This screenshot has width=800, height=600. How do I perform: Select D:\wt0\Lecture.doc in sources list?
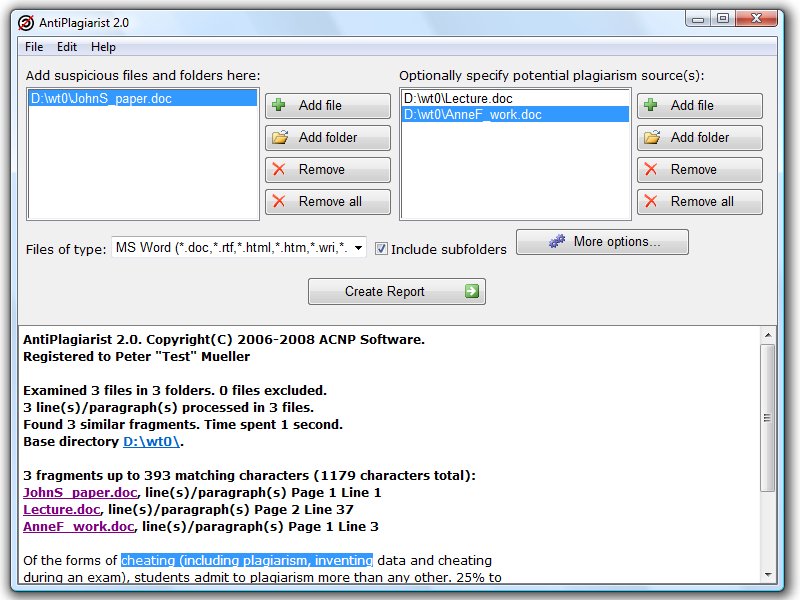click(458, 99)
